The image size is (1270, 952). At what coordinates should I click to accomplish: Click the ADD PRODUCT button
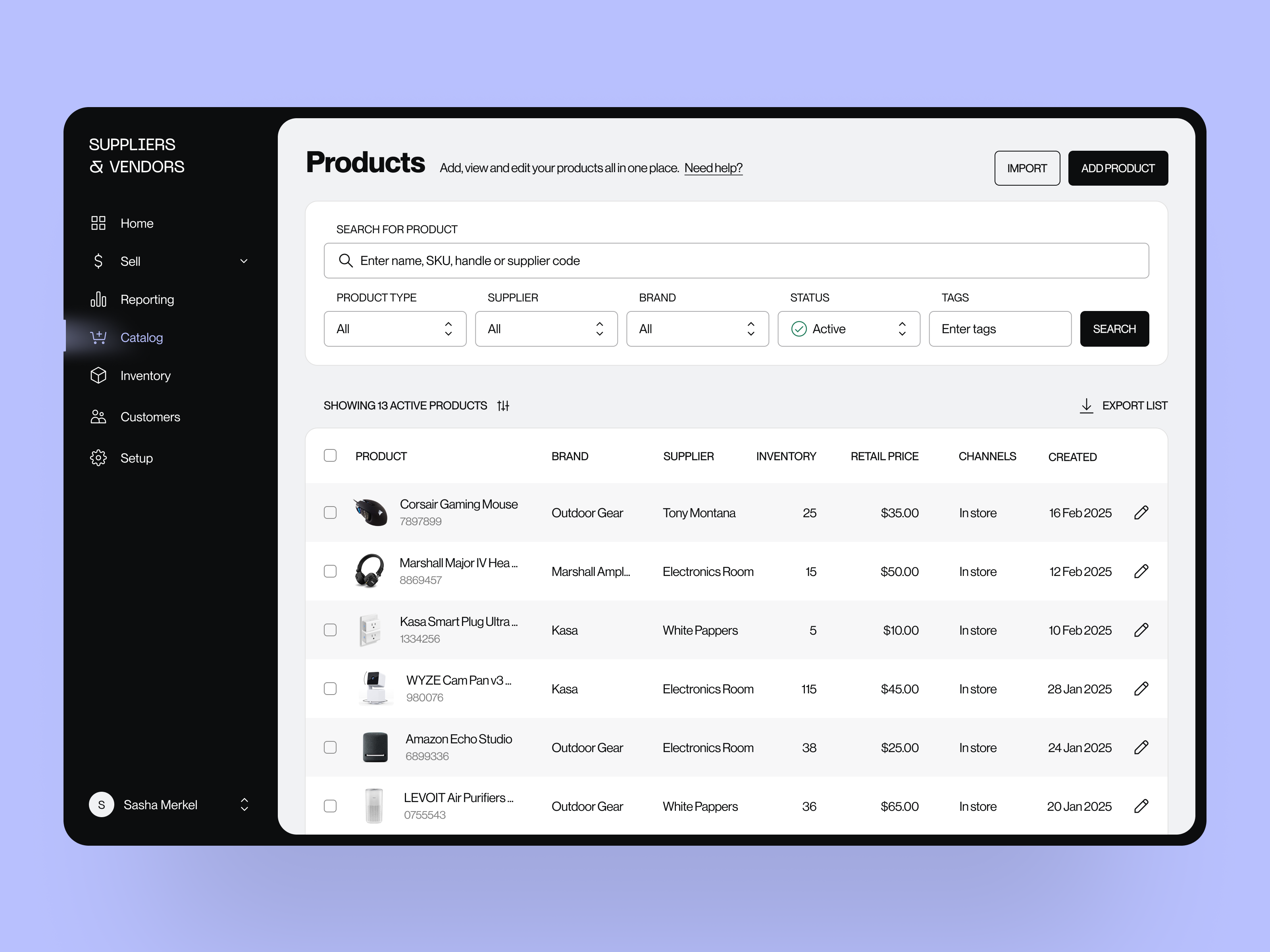click(1117, 167)
